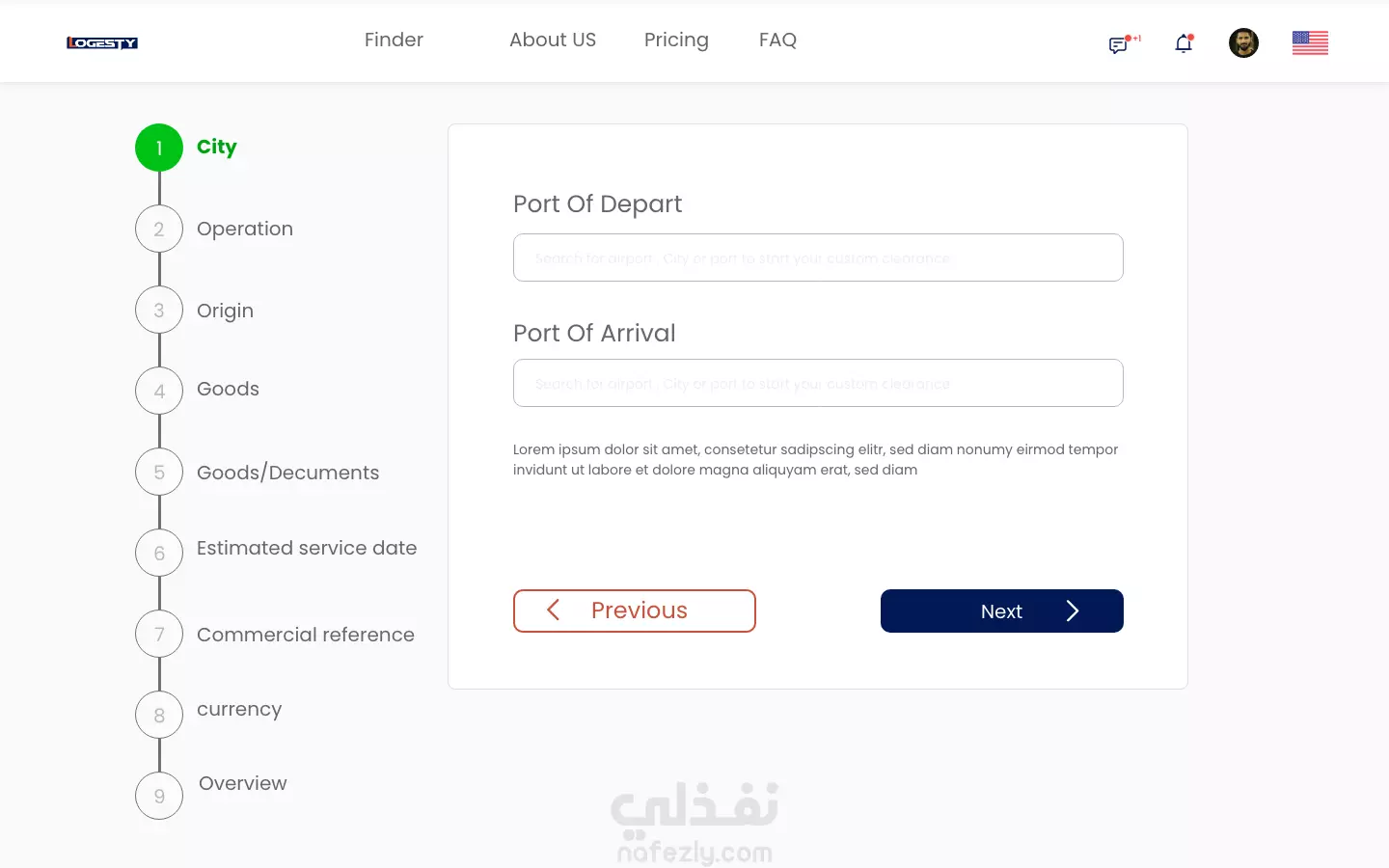Open the Finder menu item
1389x868 pixels.
click(x=394, y=40)
